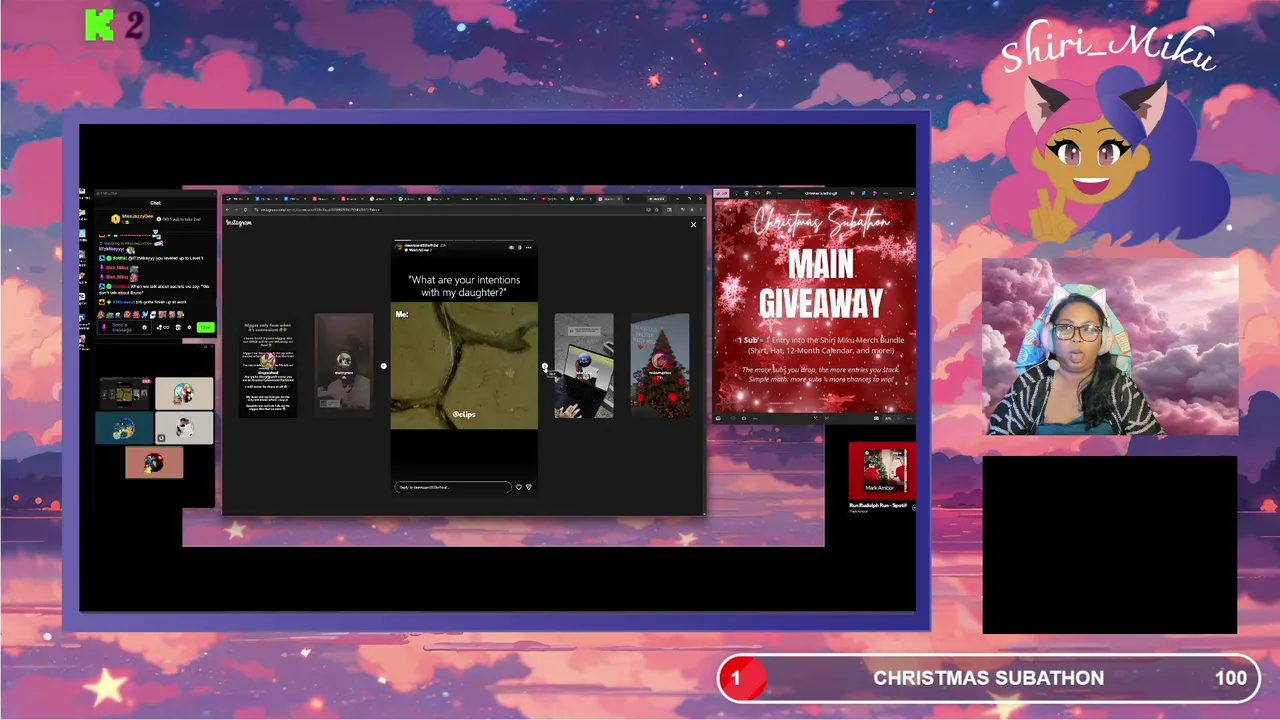Pause the playing Instagram story

520,247
